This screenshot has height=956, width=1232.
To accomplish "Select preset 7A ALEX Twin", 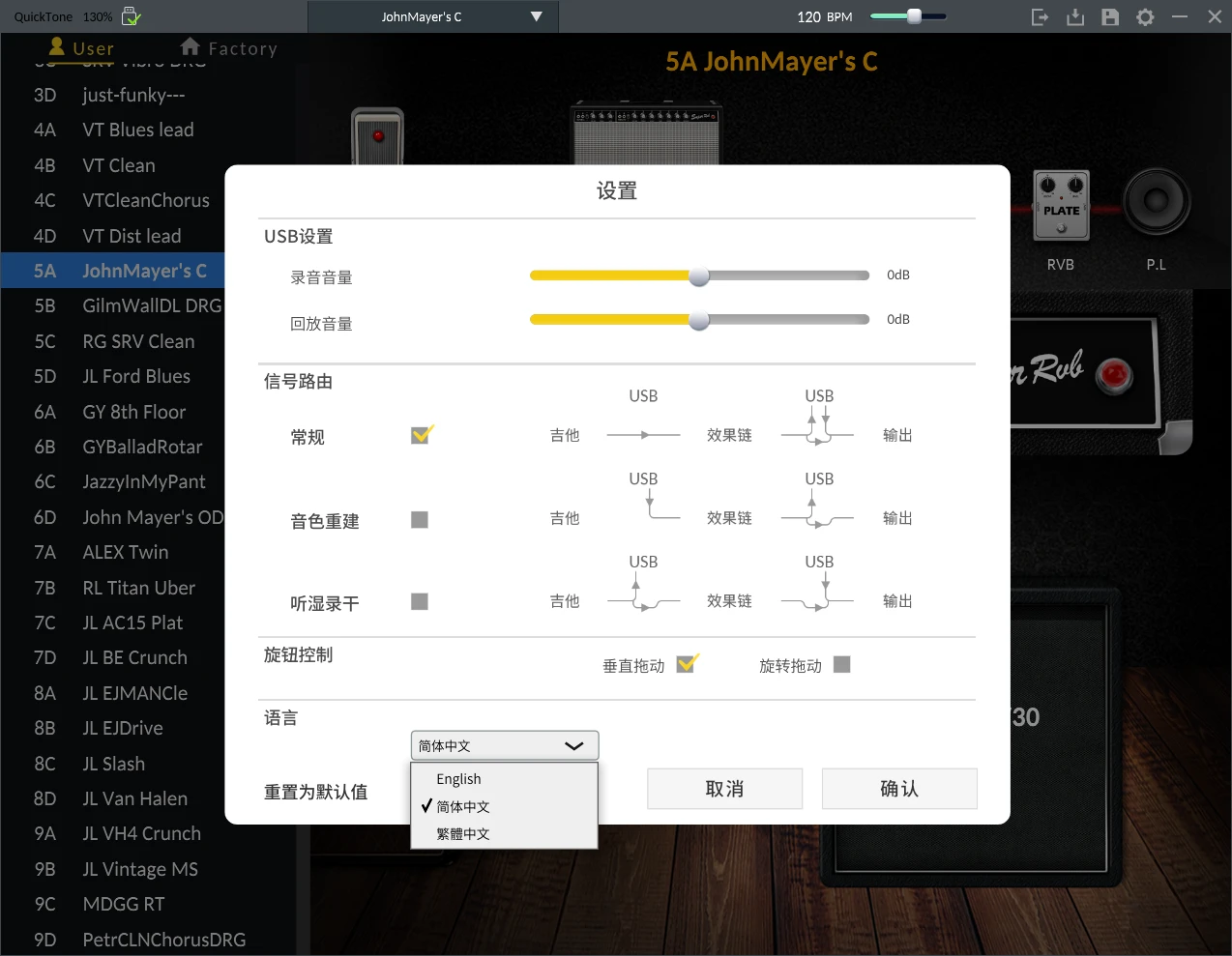I will [x=113, y=552].
